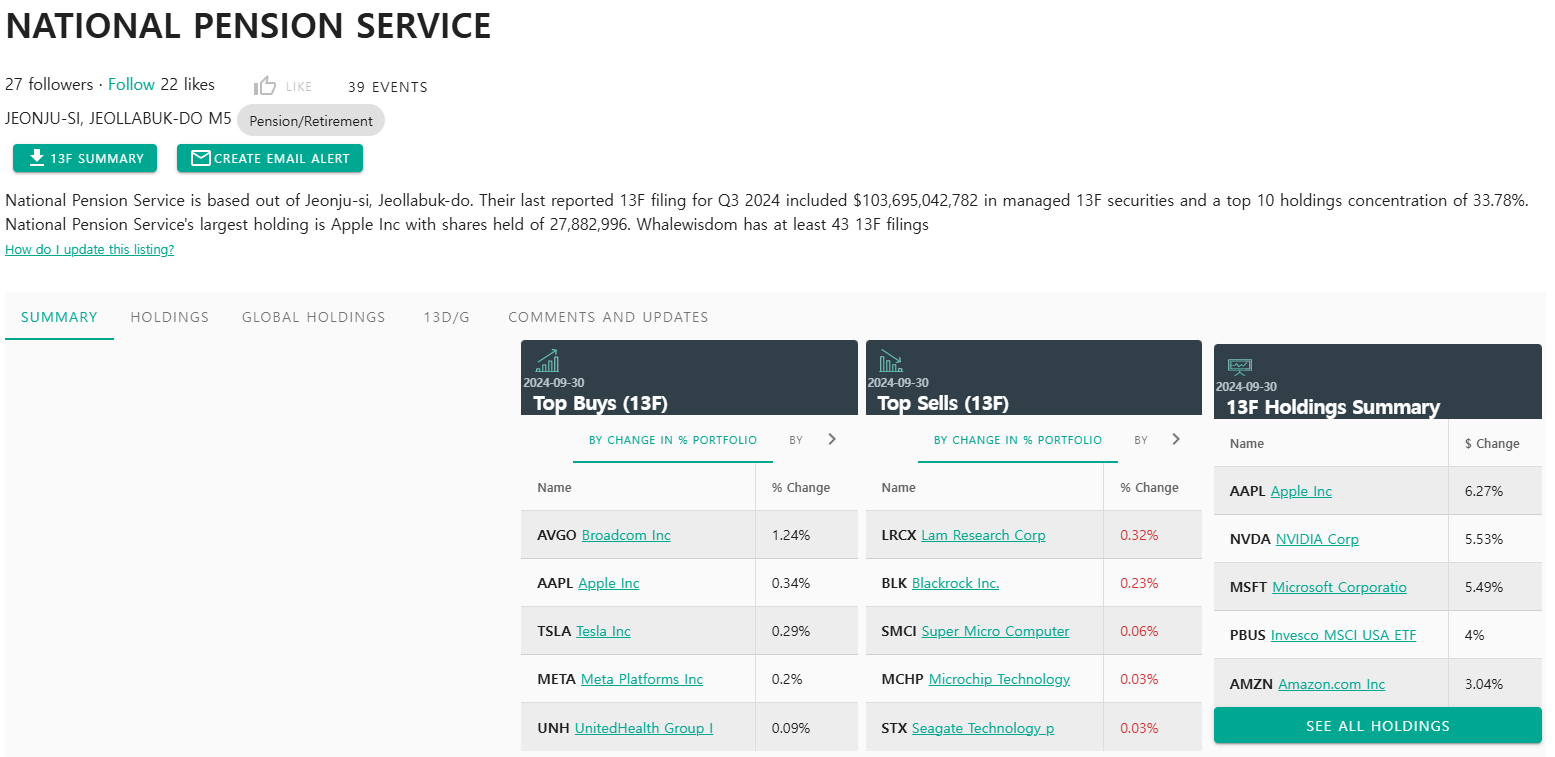The width and height of the screenshot is (1555, 757).
Task: Open the Global Holdings tab
Action: pyautogui.click(x=314, y=317)
